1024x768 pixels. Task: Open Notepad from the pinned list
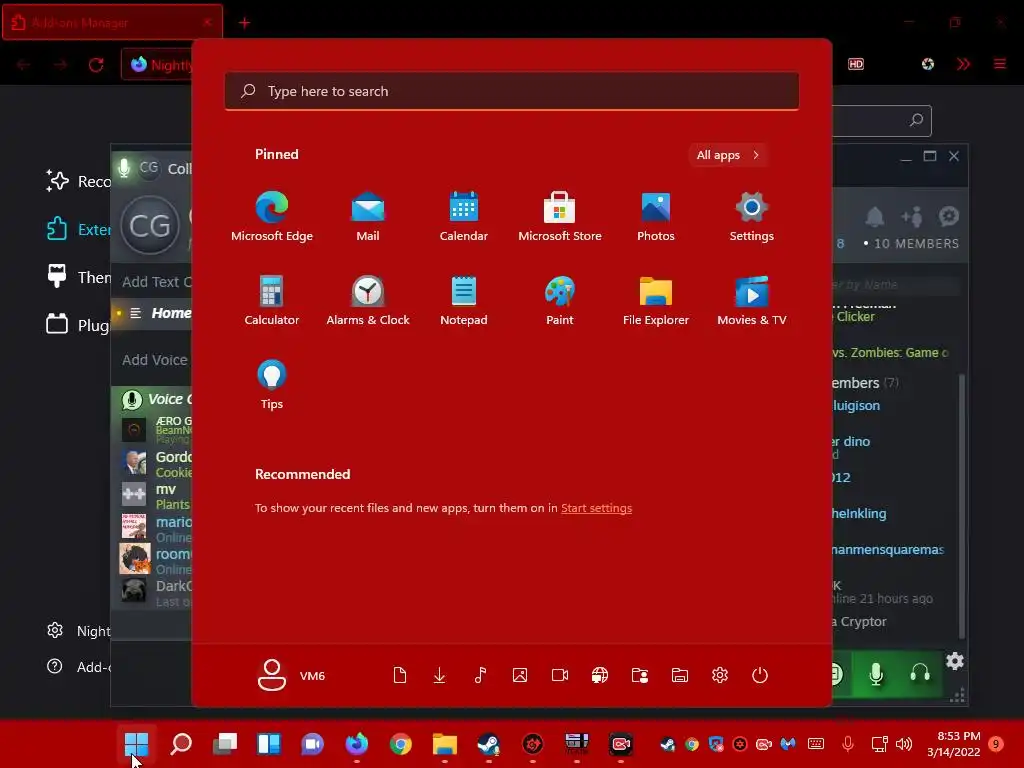464,301
